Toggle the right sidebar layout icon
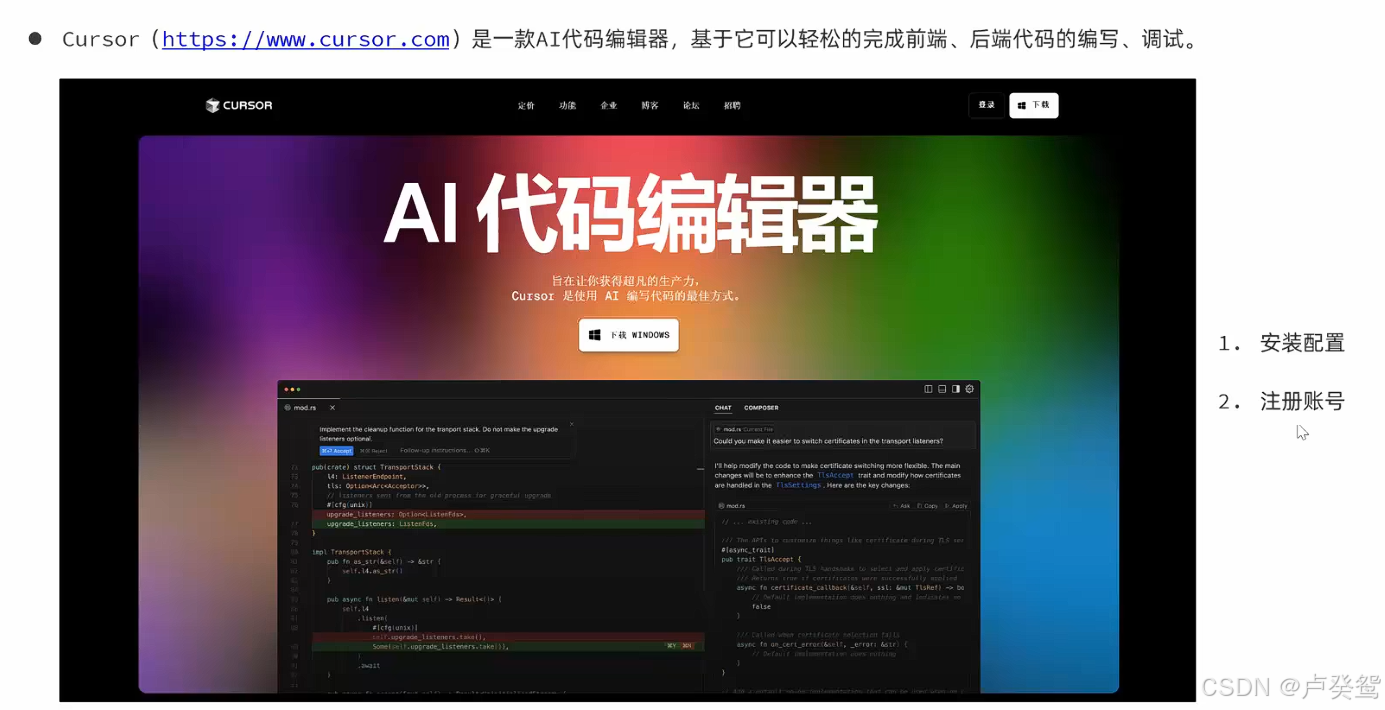Image resolution: width=1385 pixels, height=710 pixels. pyautogui.click(x=956, y=389)
